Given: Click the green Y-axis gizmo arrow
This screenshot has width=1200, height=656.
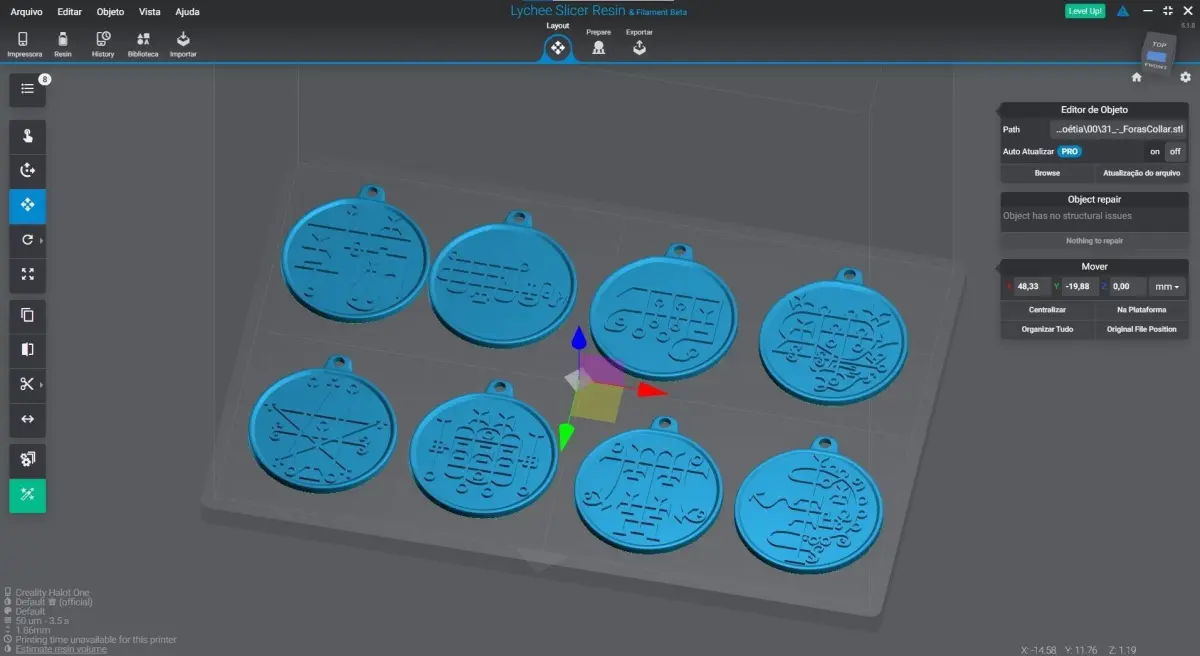Looking at the screenshot, I should click(566, 435).
